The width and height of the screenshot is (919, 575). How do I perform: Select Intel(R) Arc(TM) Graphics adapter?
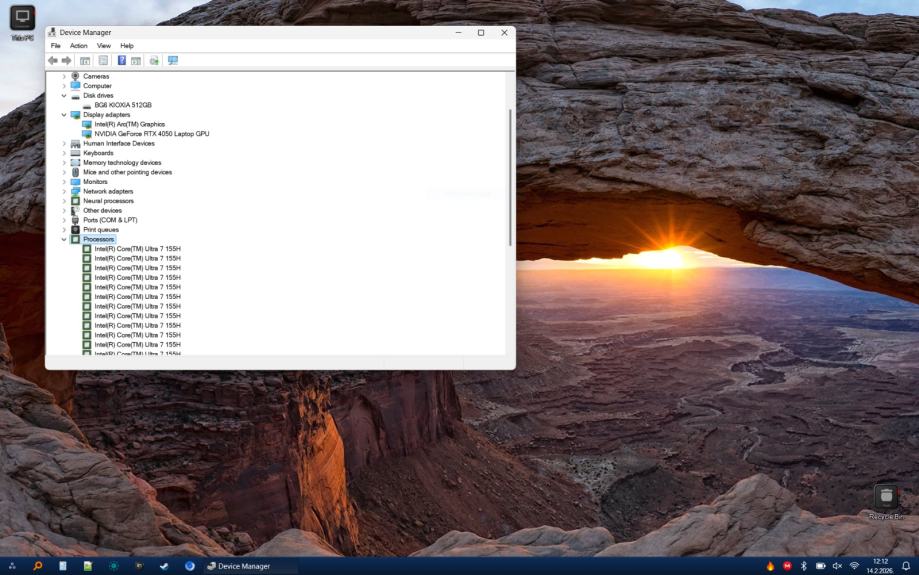130,124
